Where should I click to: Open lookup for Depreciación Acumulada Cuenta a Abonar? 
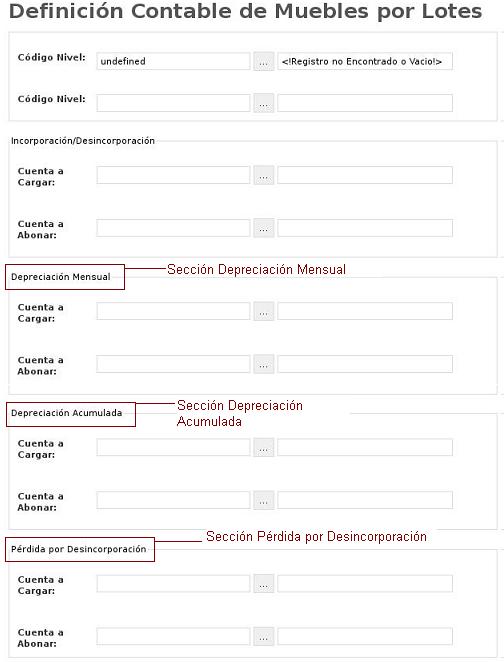point(264,500)
